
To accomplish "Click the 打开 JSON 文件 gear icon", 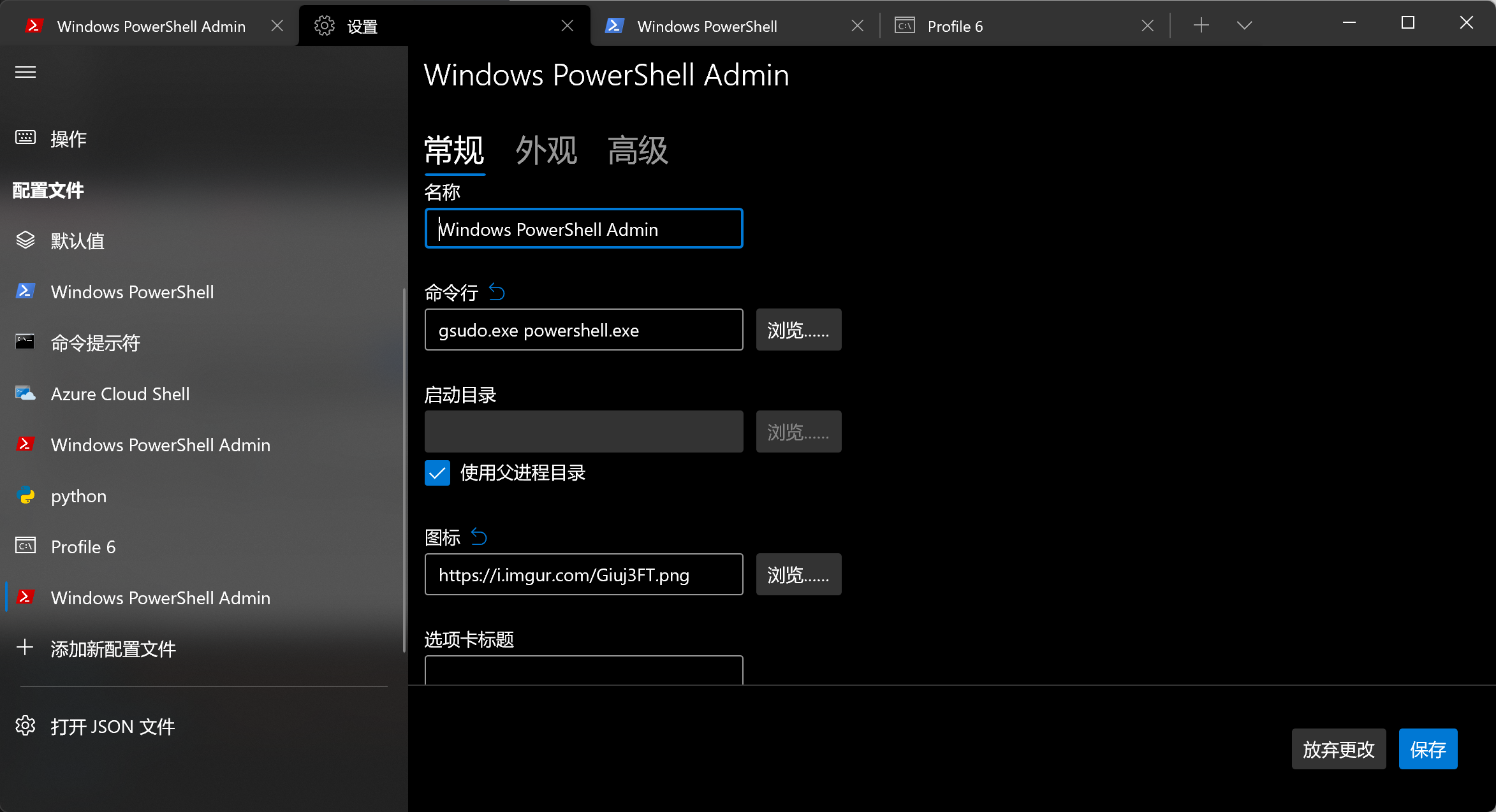I will tap(26, 726).
